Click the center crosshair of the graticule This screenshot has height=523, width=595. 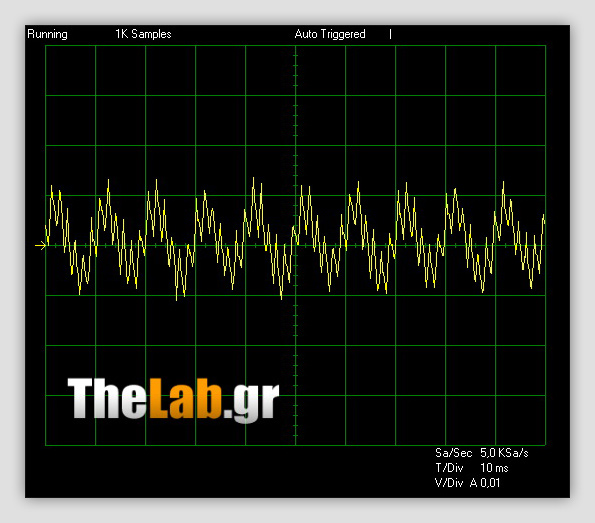(296, 246)
